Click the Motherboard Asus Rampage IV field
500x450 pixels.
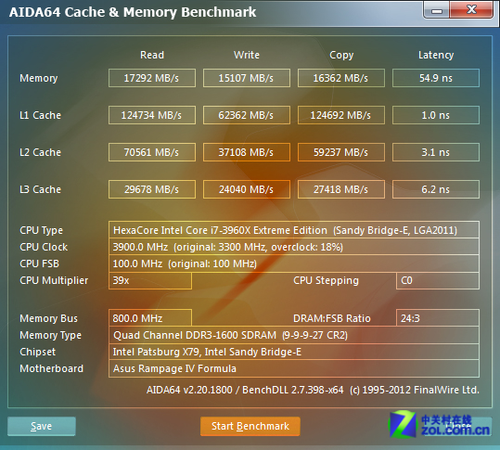click(294, 368)
